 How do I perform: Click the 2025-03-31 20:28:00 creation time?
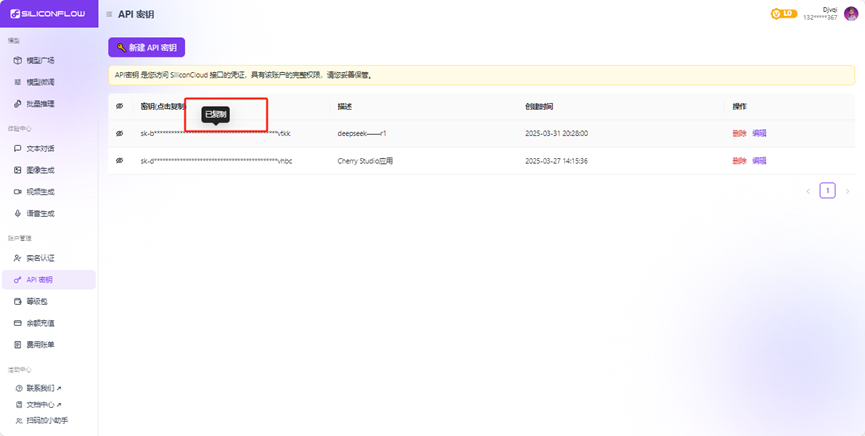(556, 133)
